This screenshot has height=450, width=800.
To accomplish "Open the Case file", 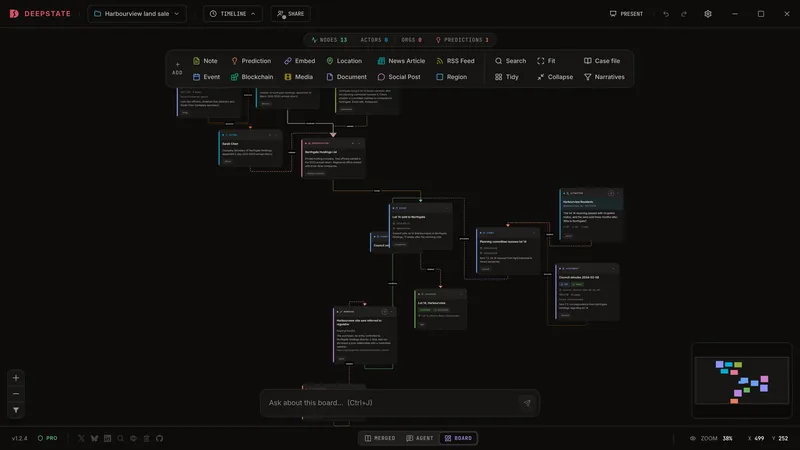I will click(602, 61).
